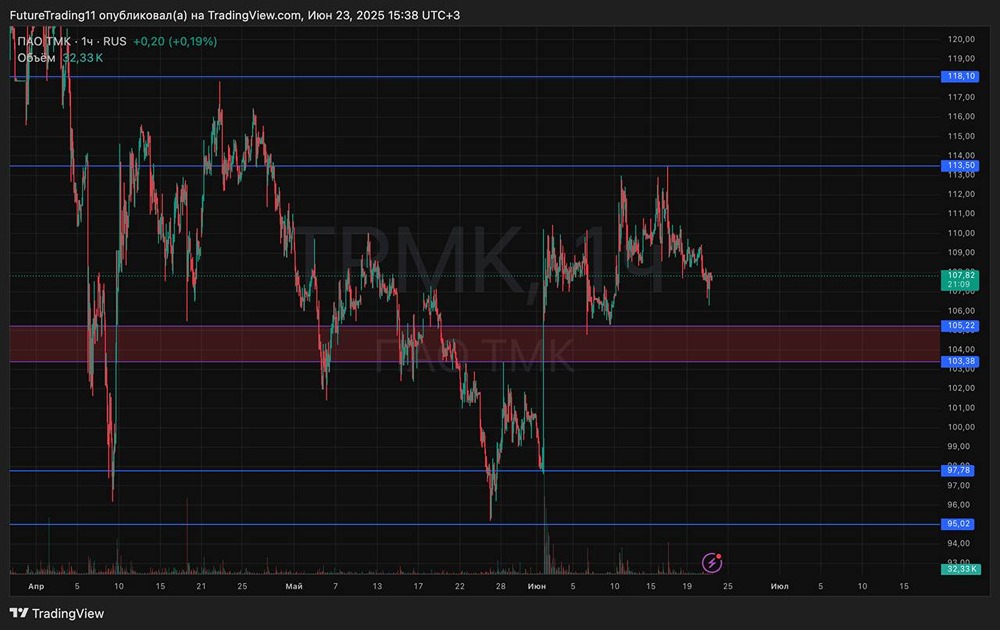The height and width of the screenshot is (630, 1000).
Task: Click the Июл label on time axis
Action: pos(779,586)
